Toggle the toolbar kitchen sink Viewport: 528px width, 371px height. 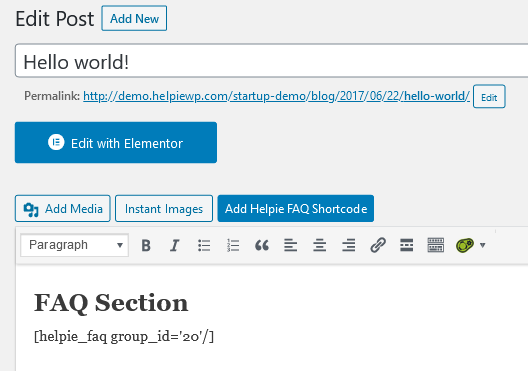tap(435, 245)
